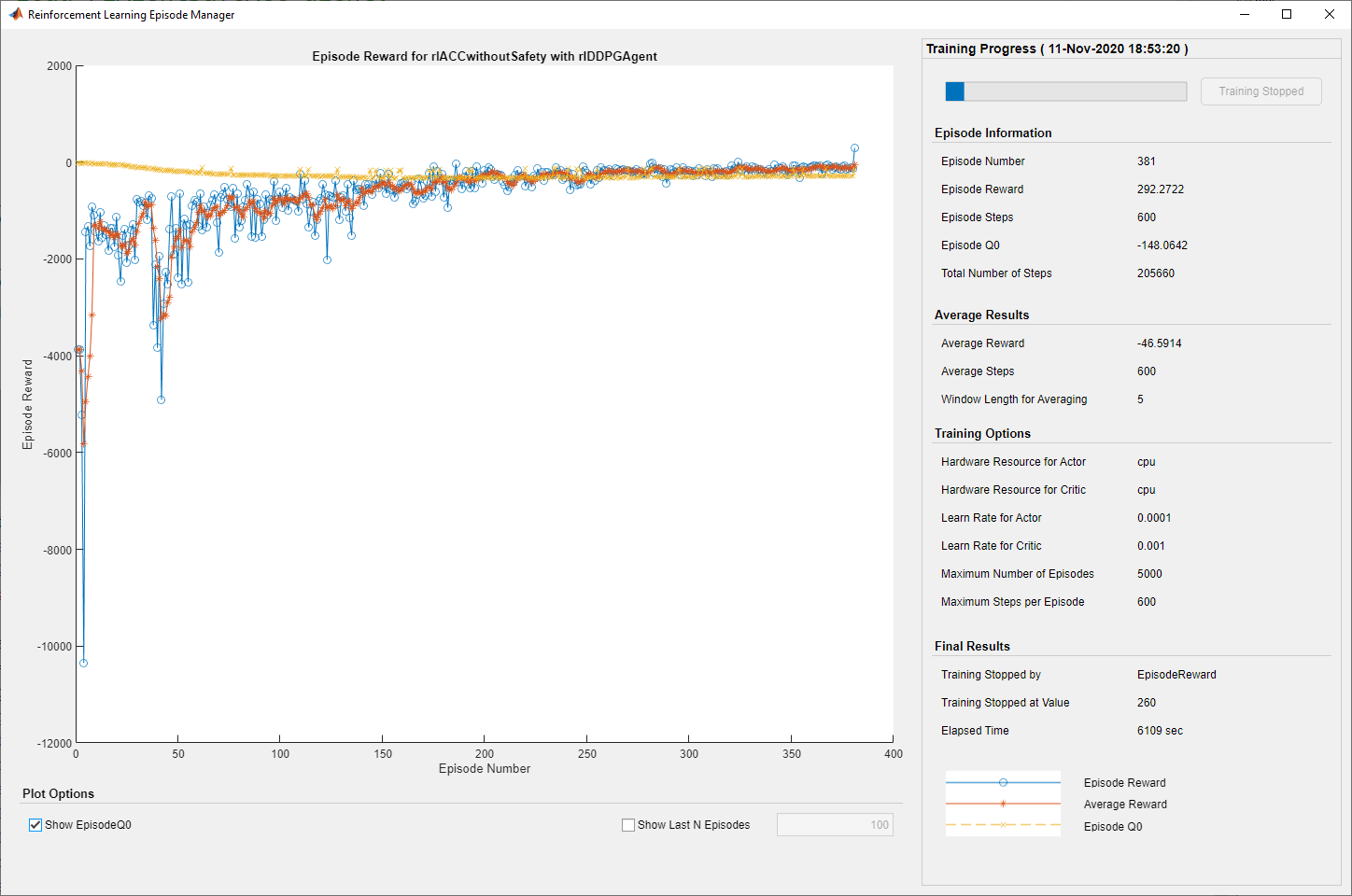Image resolution: width=1352 pixels, height=896 pixels.
Task: Enable the Show Last N Episodes checkbox
Action: pyautogui.click(x=628, y=825)
